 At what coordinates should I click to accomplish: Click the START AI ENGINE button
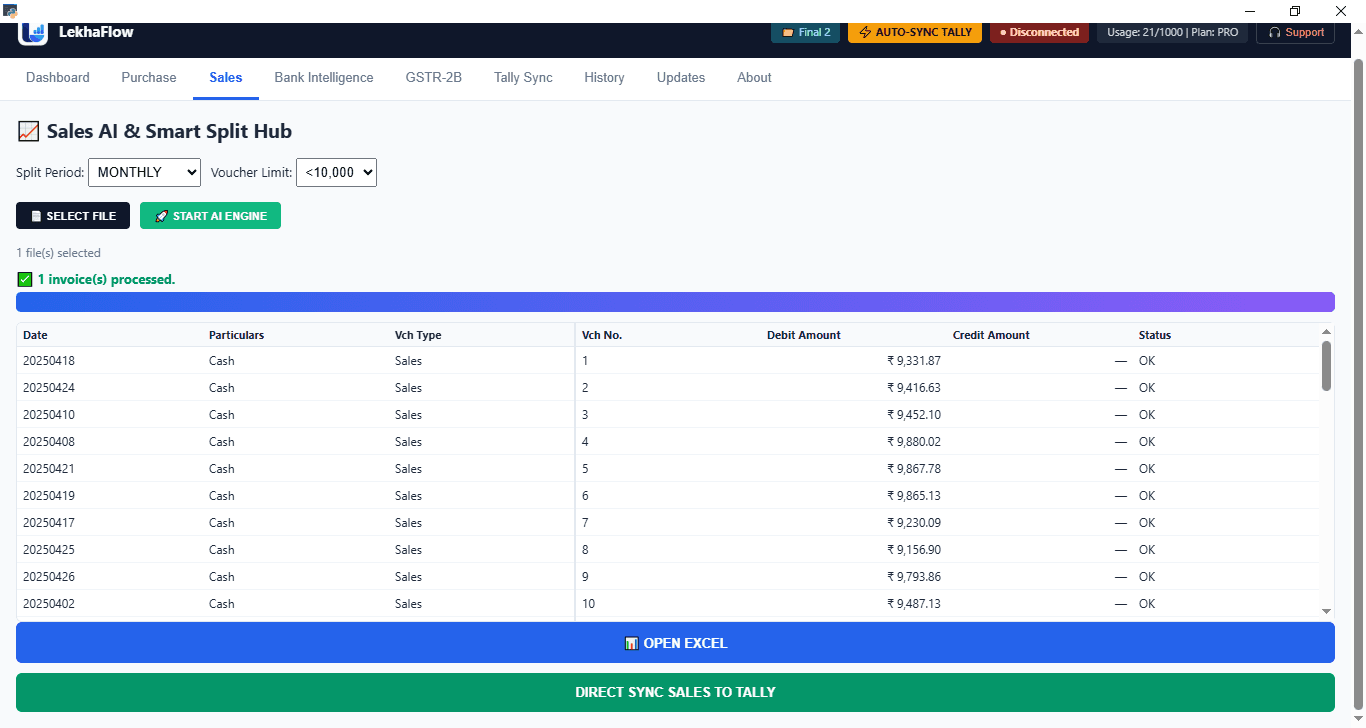[x=210, y=216]
